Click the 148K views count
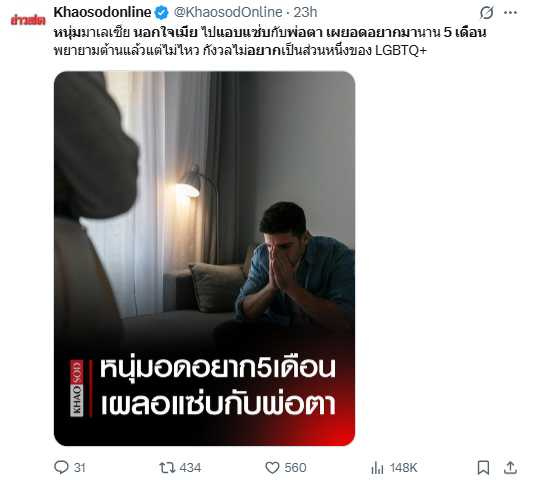The width and height of the screenshot is (534, 483). coord(403,467)
